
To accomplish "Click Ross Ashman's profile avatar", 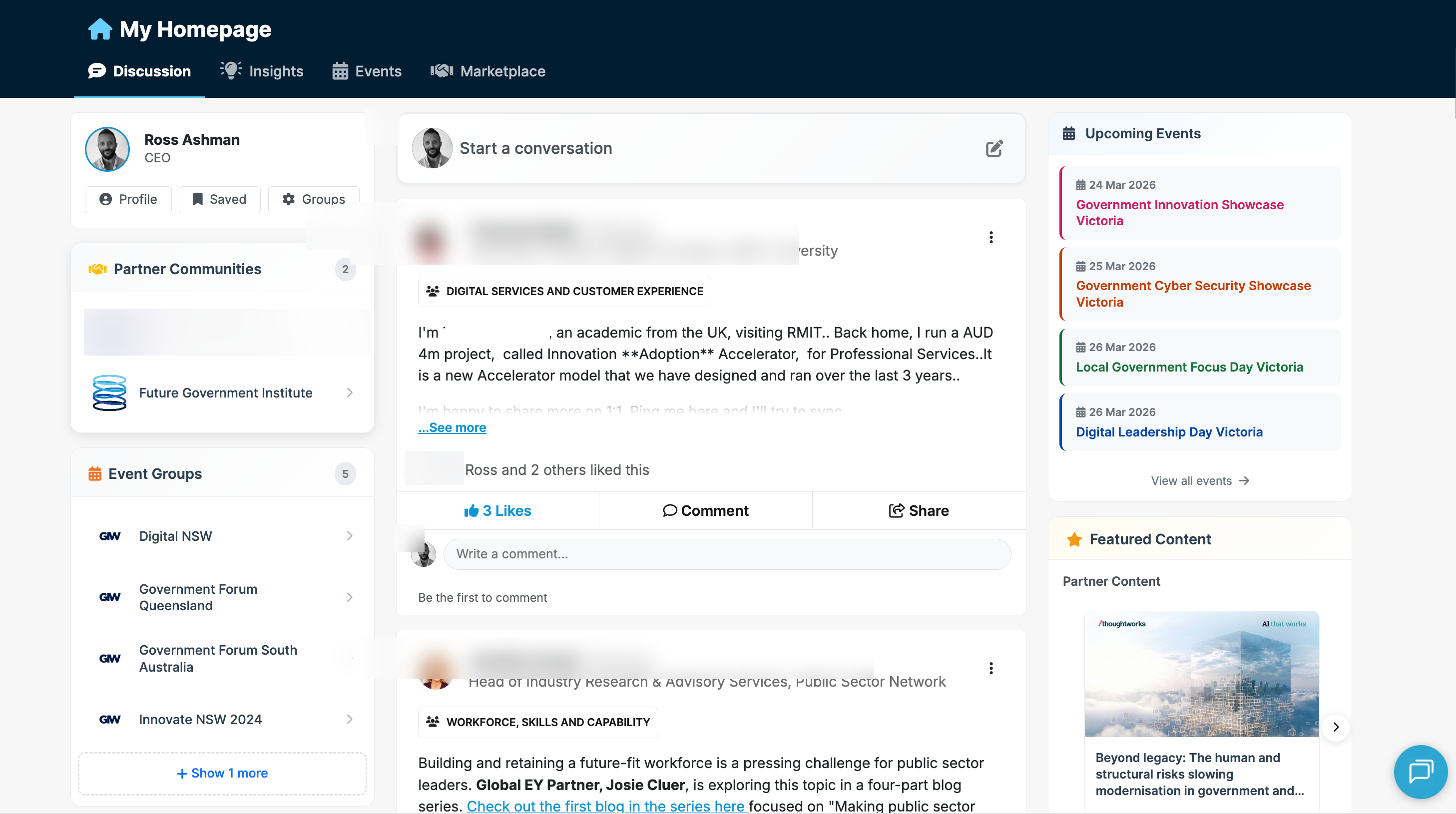I will (x=107, y=149).
